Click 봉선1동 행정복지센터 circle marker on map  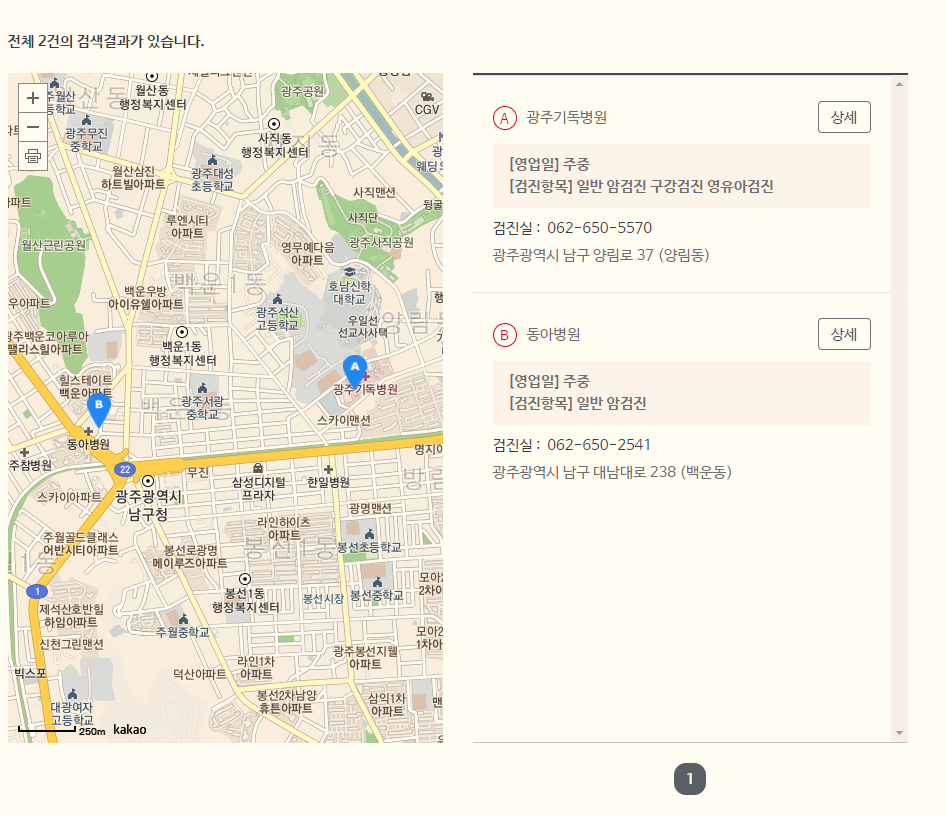[245, 579]
